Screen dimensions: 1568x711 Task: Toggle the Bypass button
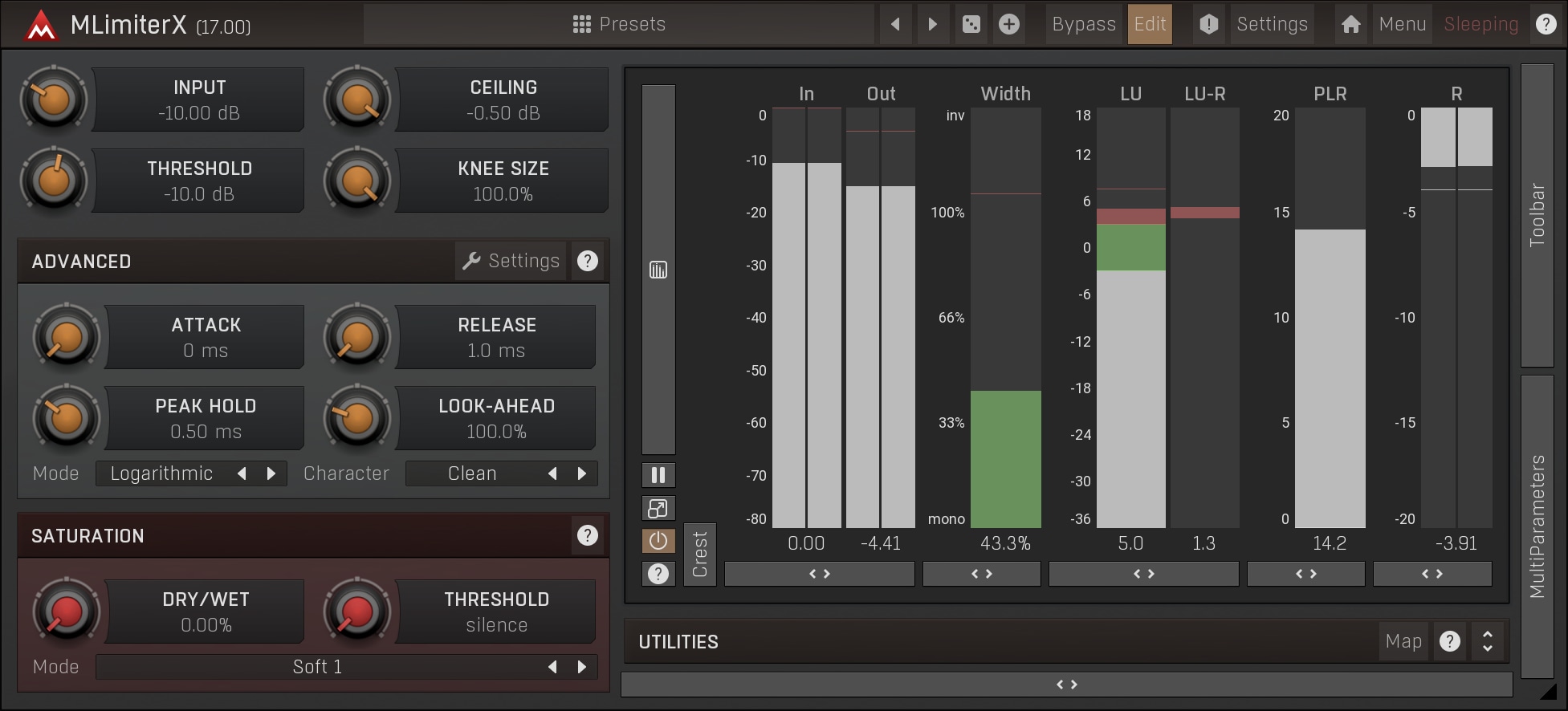pyautogui.click(x=1084, y=24)
